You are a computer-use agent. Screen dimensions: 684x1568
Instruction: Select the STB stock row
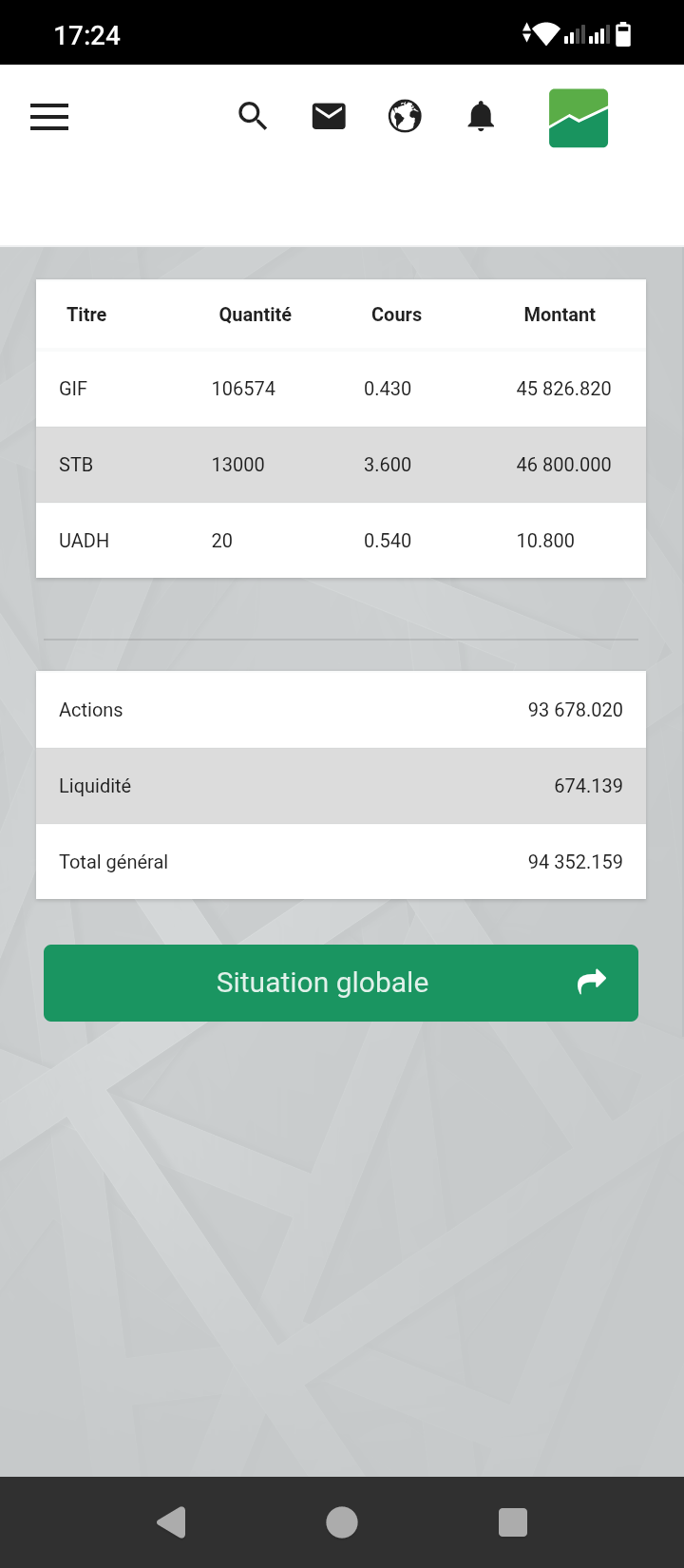[x=340, y=465]
